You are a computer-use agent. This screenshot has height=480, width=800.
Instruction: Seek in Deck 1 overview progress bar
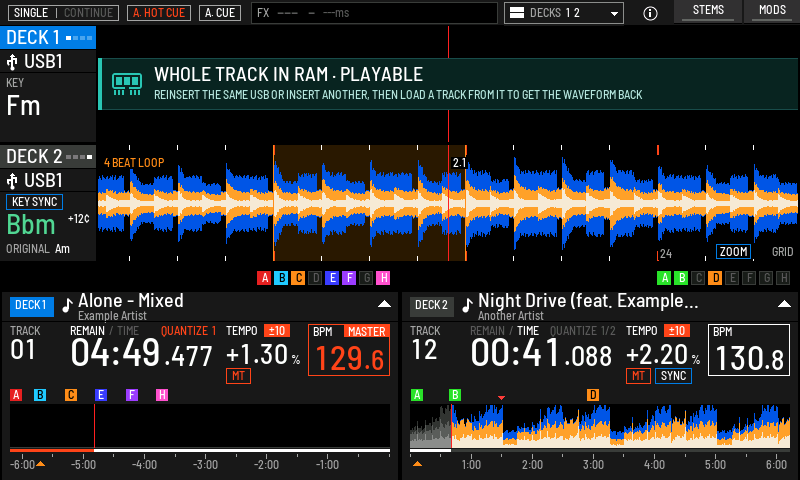click(x=200, y=450)
